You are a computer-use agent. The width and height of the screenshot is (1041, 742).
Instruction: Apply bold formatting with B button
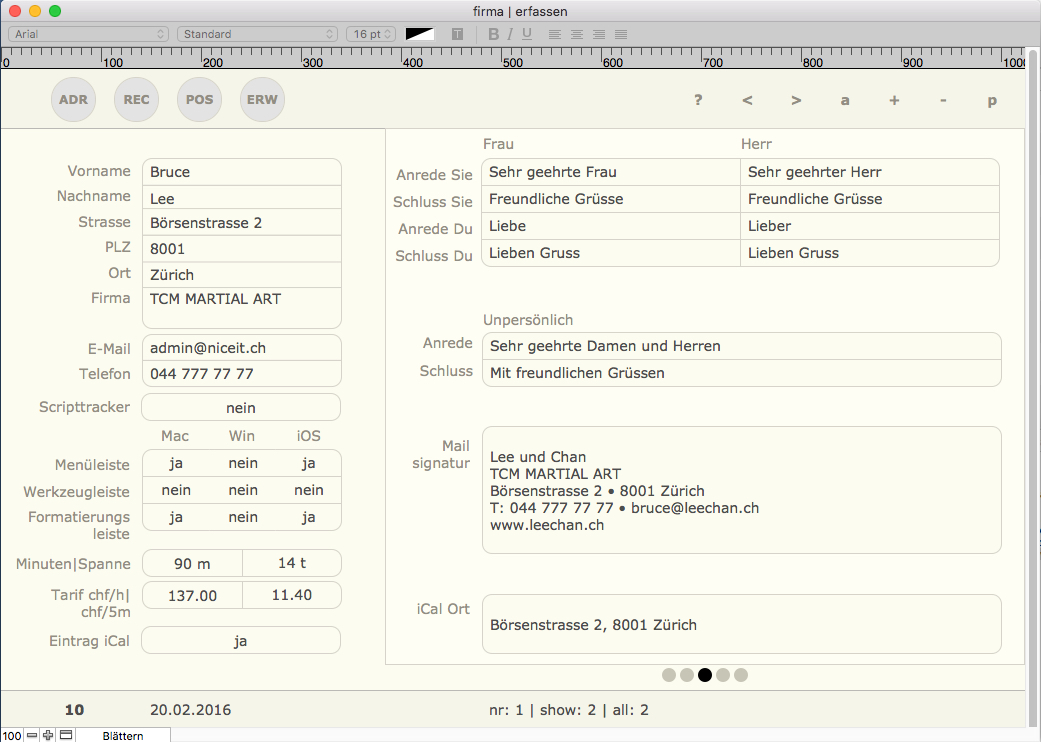coord(493,34)
